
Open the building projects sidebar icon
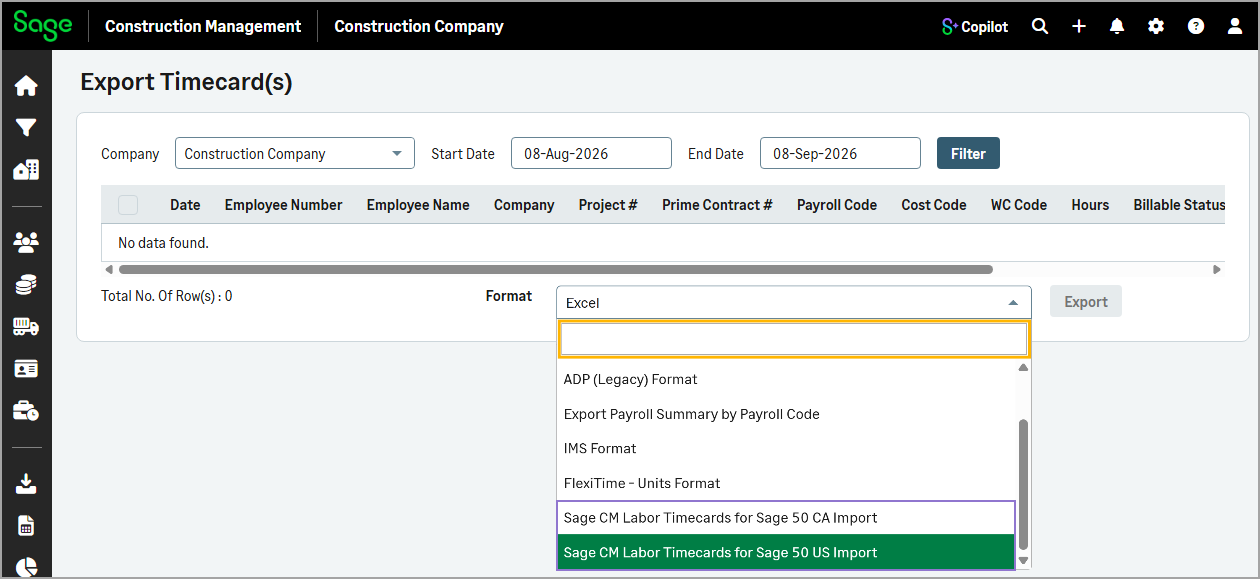click(x=26, y=170)
